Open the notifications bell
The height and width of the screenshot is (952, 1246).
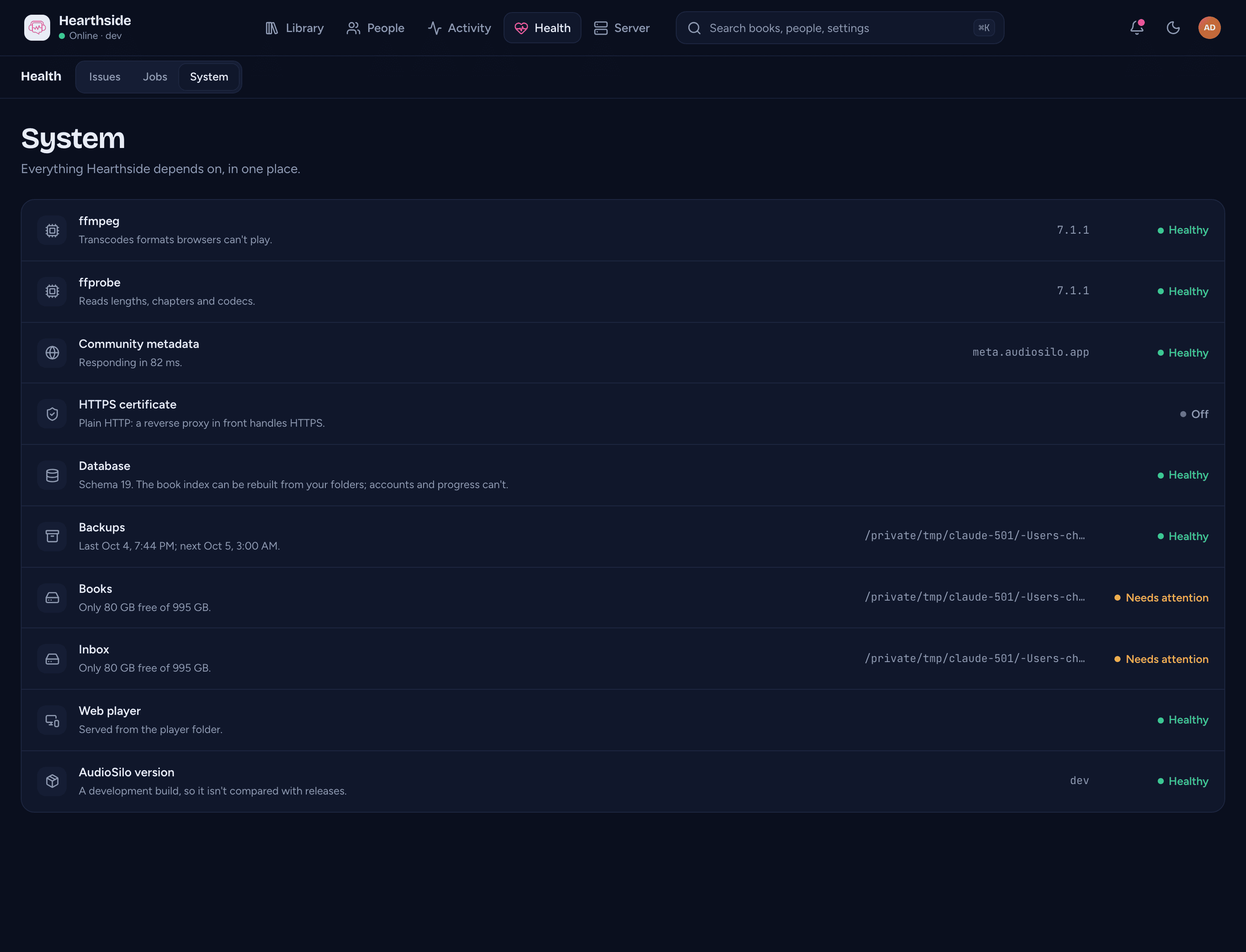(x=1137, y=28)
